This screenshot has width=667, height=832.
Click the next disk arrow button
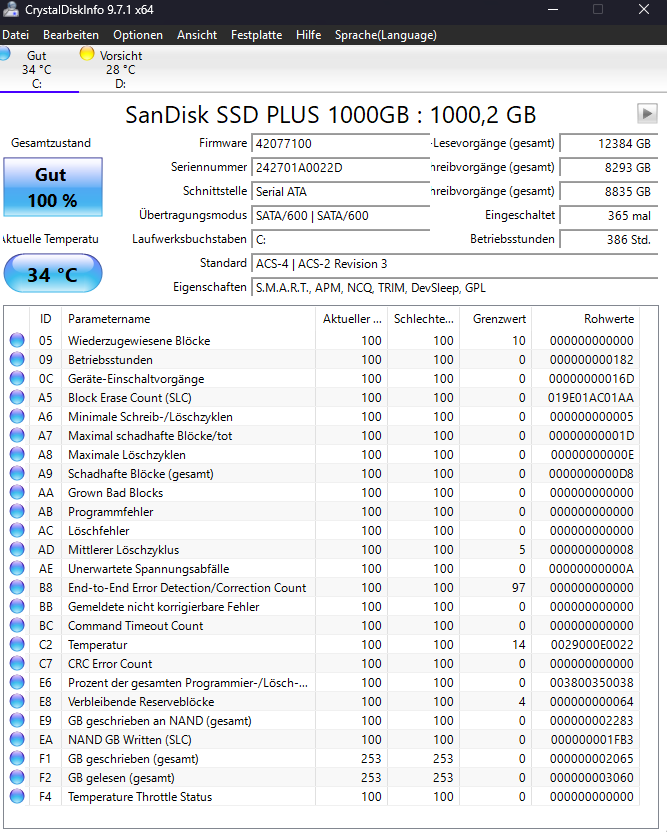pyautogui.click(x=647, y=114)
